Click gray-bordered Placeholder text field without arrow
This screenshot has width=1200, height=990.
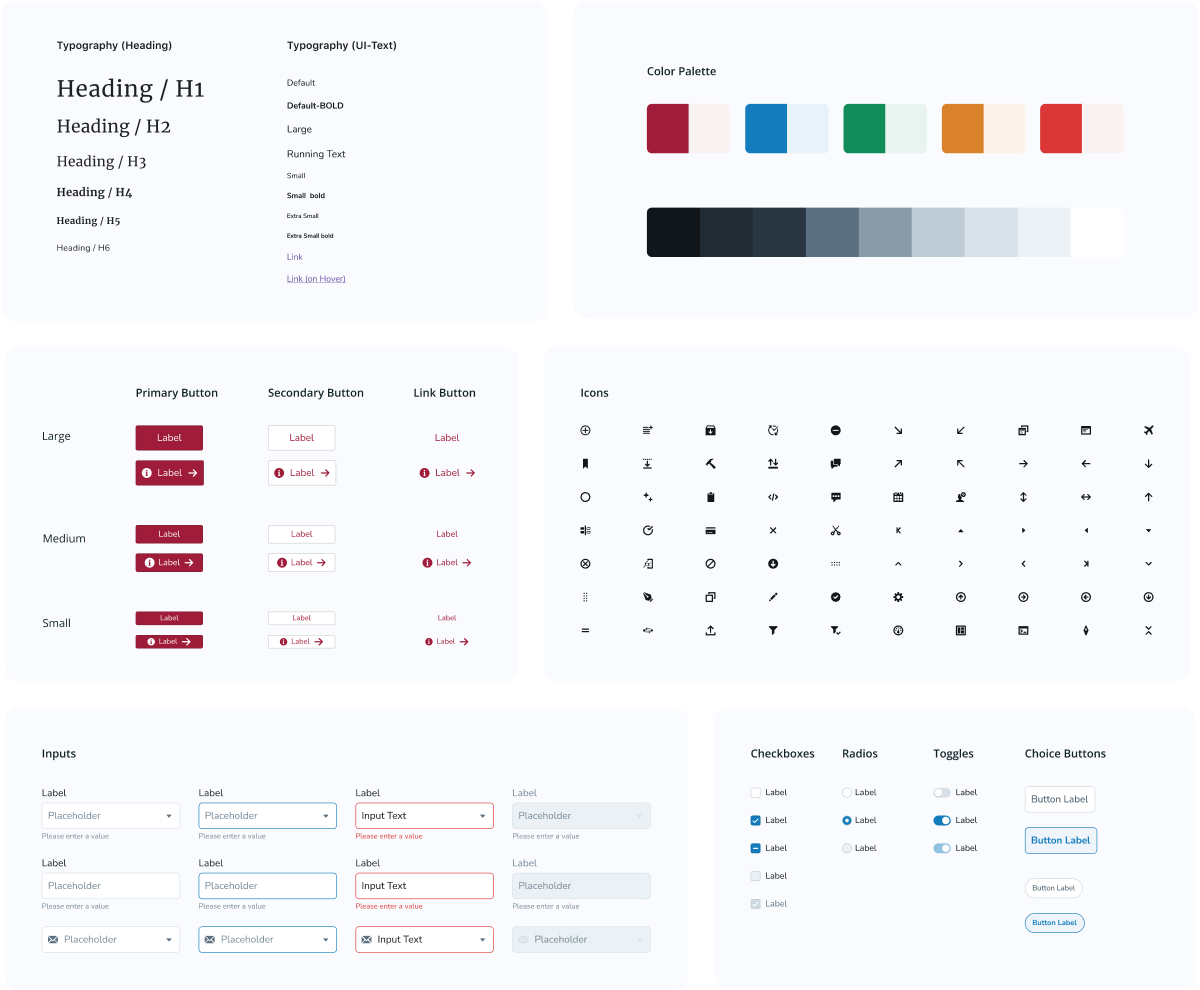[x=111, y=886]
